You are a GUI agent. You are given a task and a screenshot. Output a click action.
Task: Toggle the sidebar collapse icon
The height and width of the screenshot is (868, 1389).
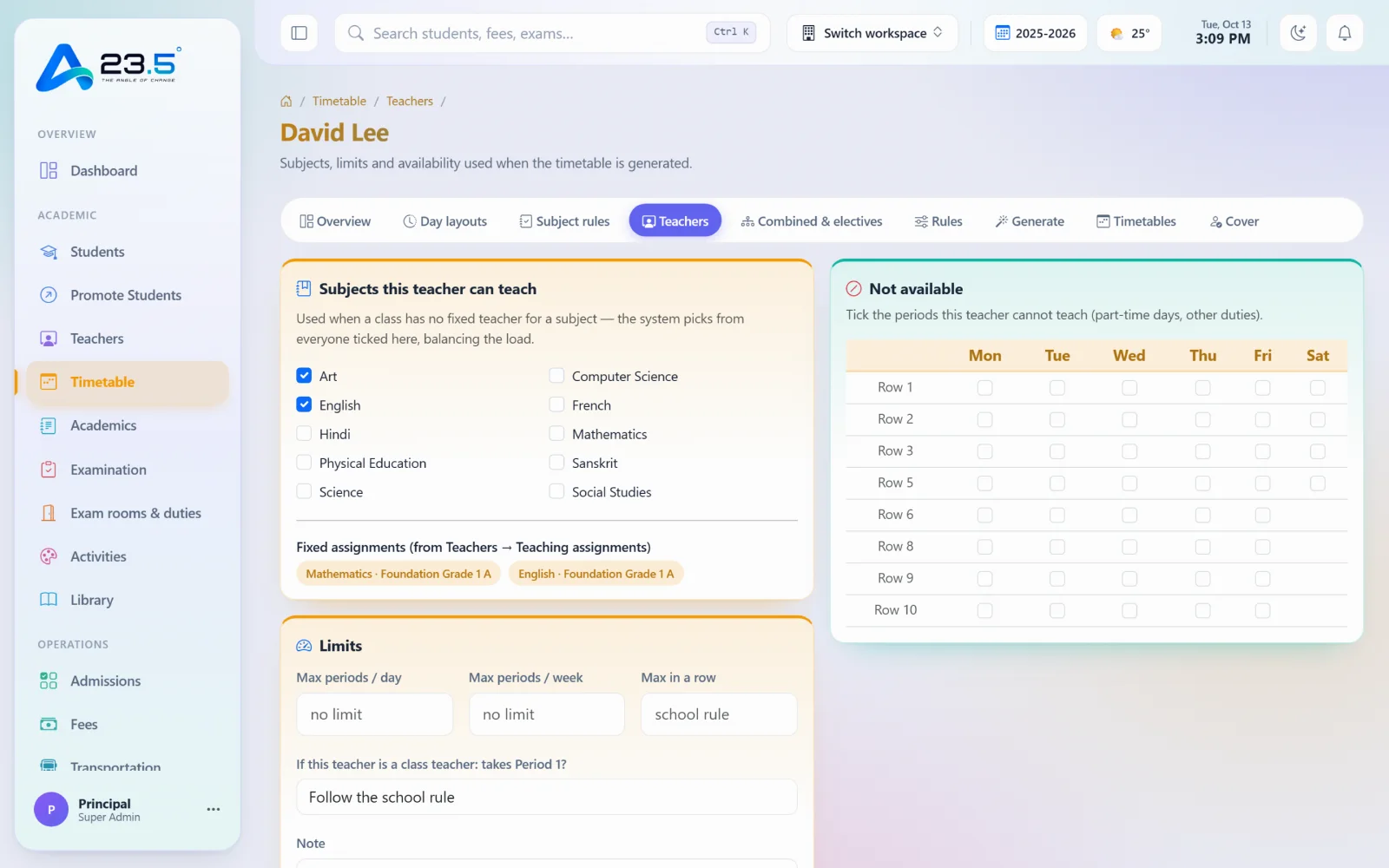(299, 33)
